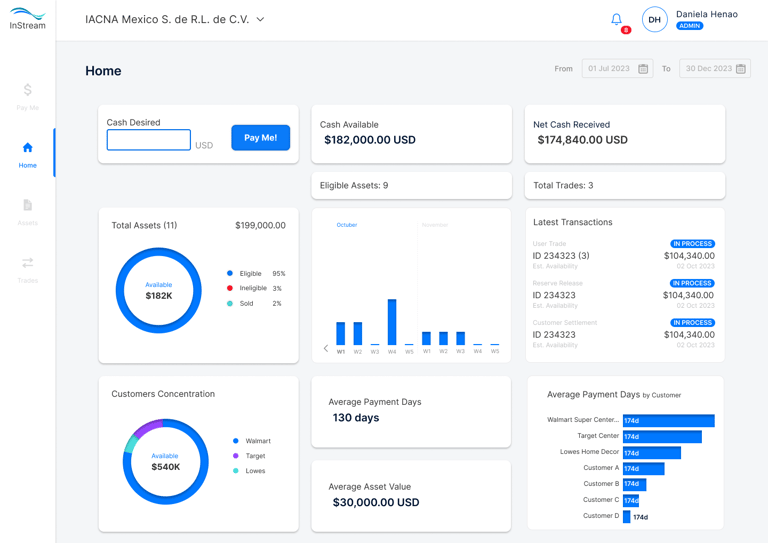Click the Eligible blue legend dot
This screenshot has width=768, height=543.
(230, 273)
